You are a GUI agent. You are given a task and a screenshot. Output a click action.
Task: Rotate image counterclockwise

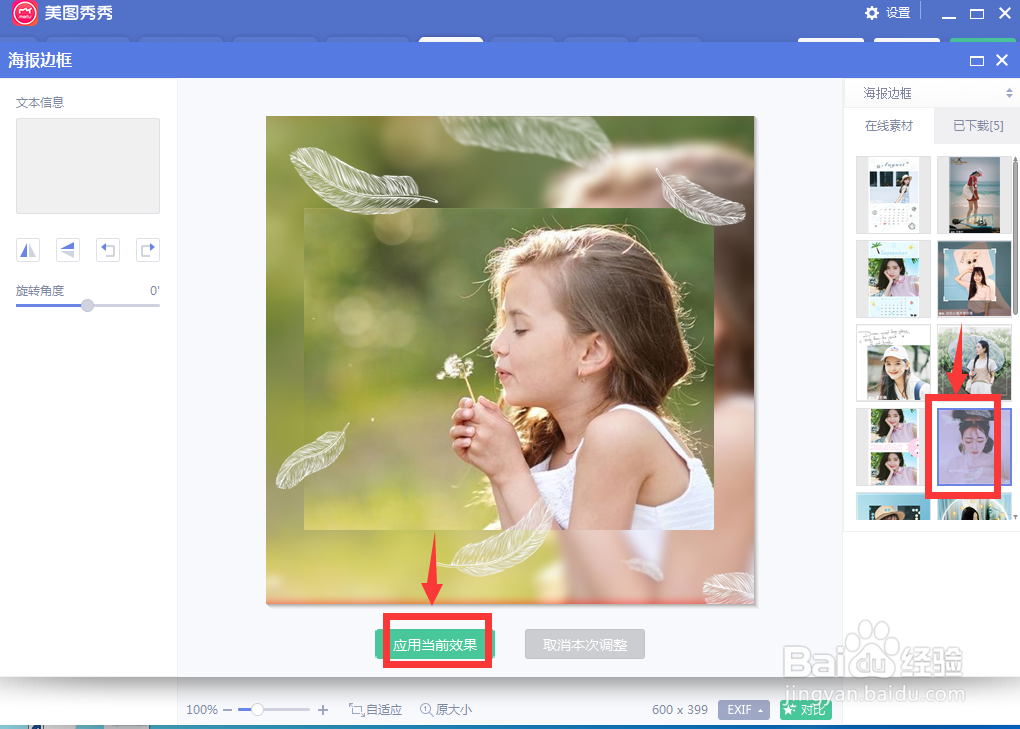(108, 250)
